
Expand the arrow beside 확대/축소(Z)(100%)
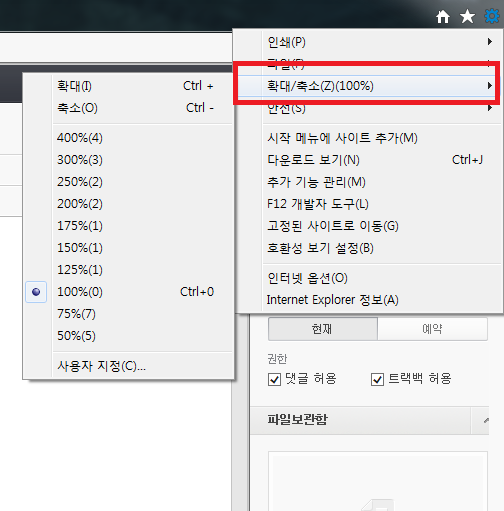pyautogui.click(x=489, y=86)
